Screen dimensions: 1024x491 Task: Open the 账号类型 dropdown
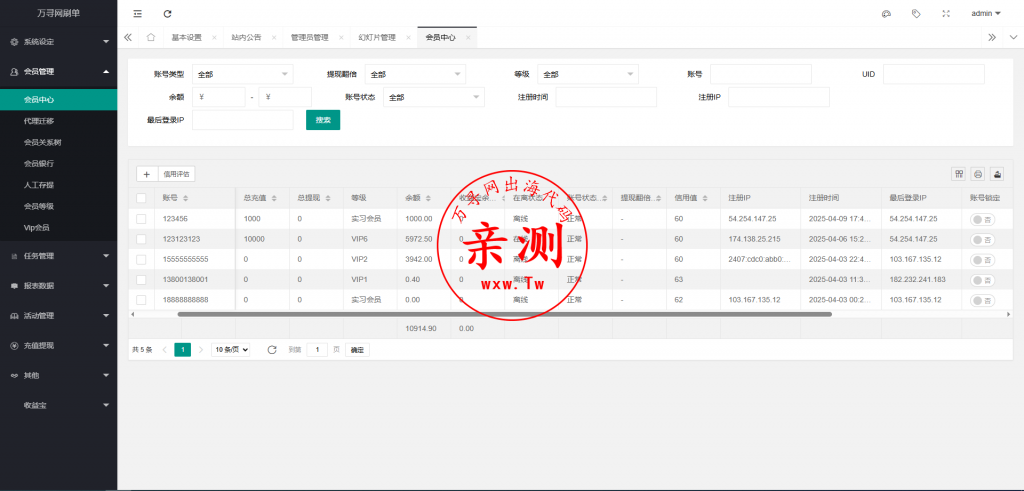point(242,74)
